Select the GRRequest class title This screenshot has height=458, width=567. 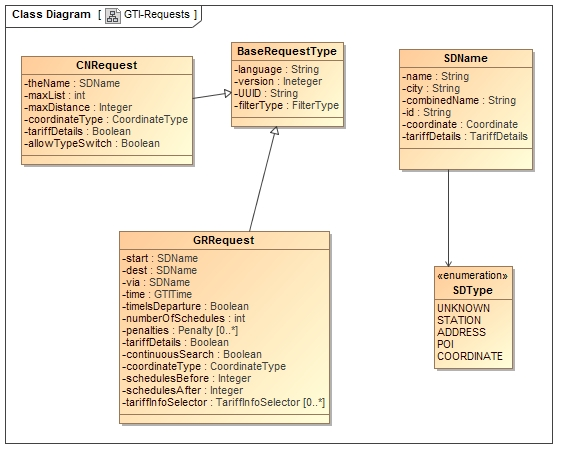(224, 240)
